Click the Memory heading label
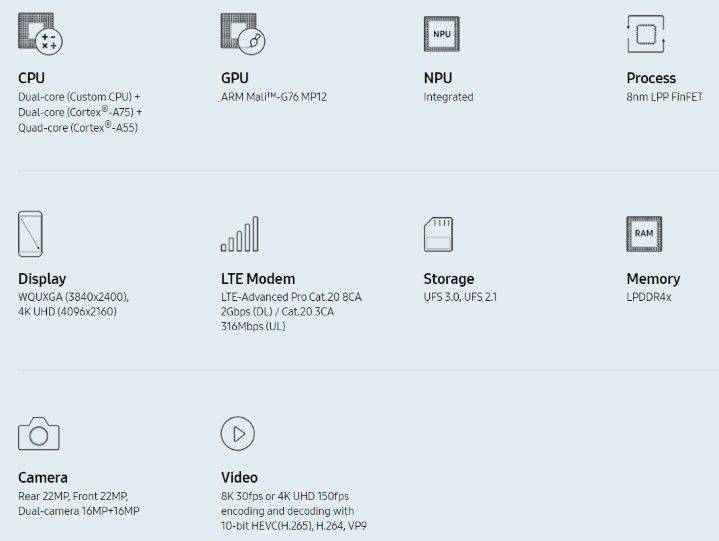The image size is (719, 541). 653,279
